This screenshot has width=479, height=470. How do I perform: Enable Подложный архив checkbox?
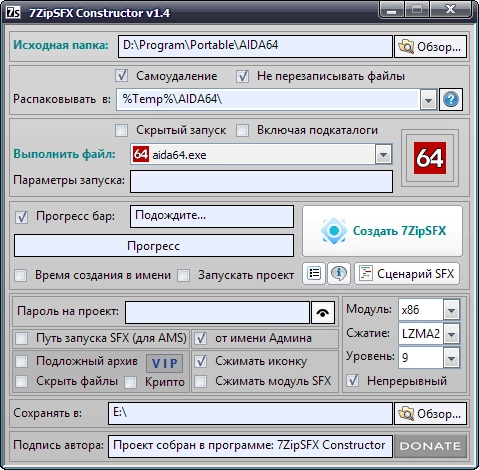click(x=22, y=361)
